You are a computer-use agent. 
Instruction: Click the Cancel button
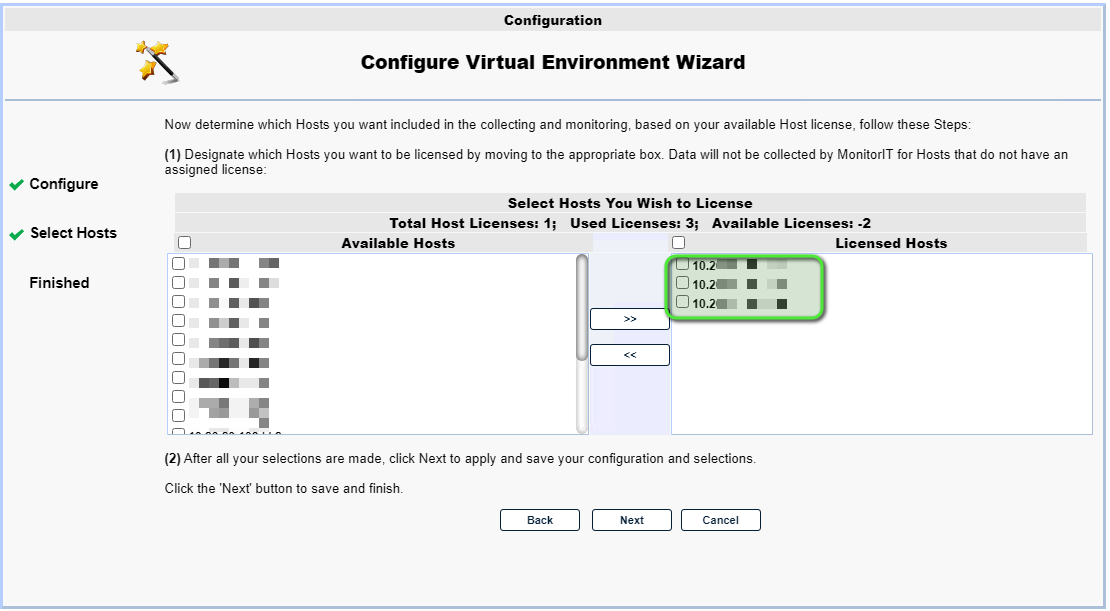[x=721, y=520]
